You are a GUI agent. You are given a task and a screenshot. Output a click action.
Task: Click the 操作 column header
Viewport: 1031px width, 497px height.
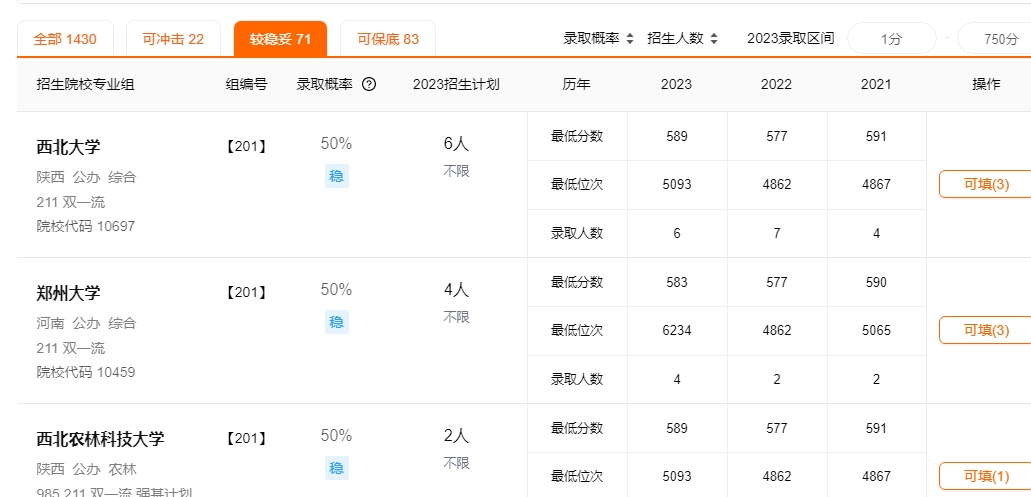(986, 84)
